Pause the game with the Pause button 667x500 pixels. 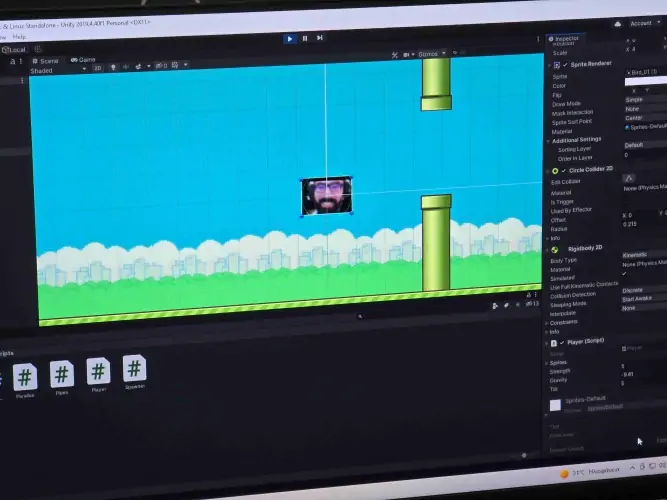(x=305, y=38)
